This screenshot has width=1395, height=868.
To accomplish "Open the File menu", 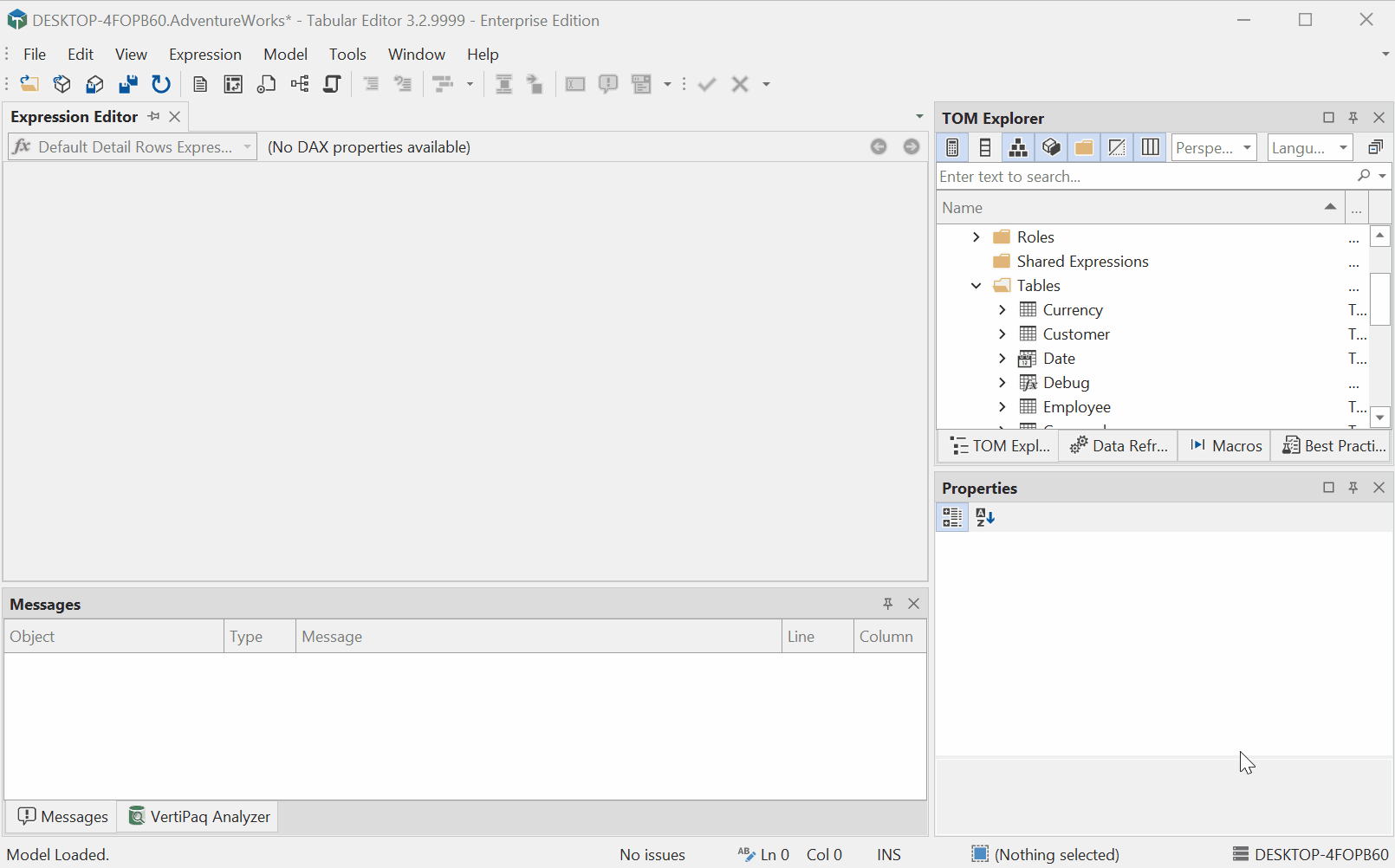I will click(35, 54).
